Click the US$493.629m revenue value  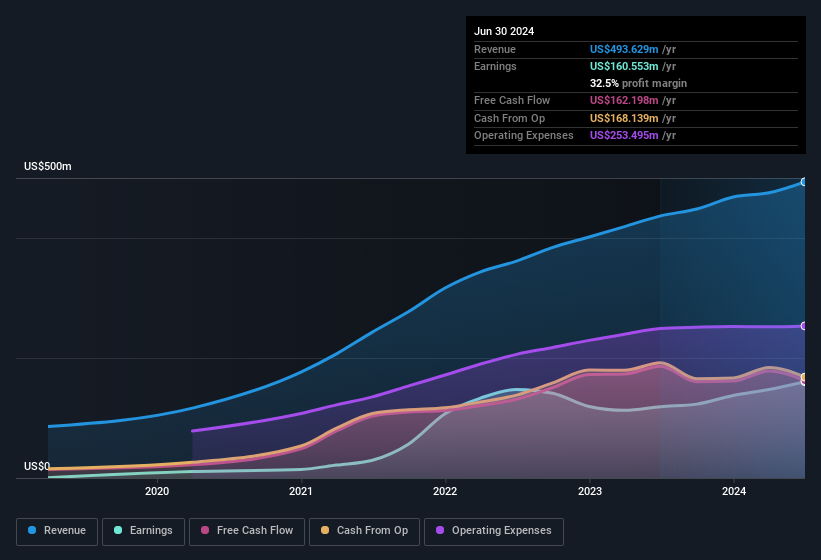(x=624, y=49)
